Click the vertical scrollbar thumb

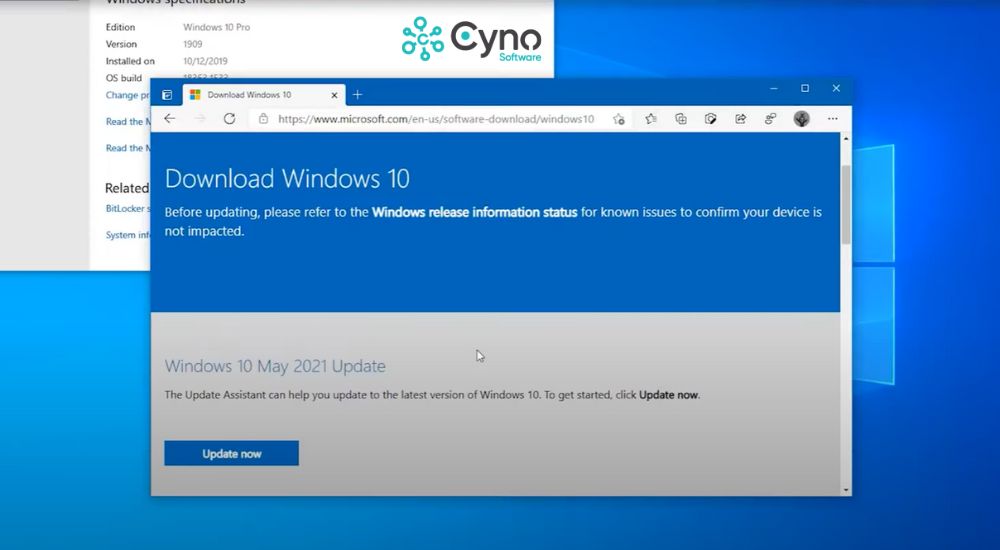846,204
